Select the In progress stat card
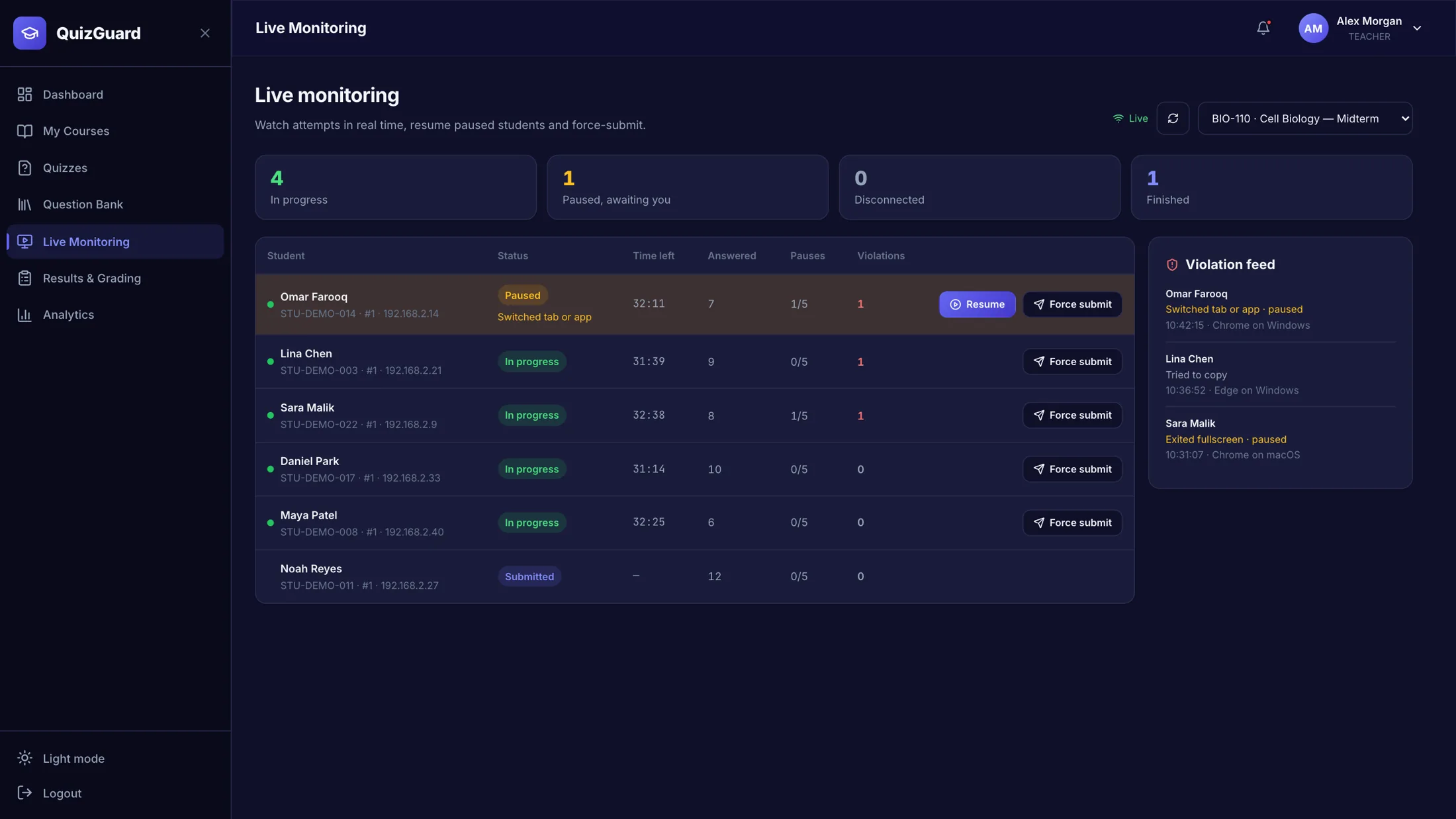 396,187
